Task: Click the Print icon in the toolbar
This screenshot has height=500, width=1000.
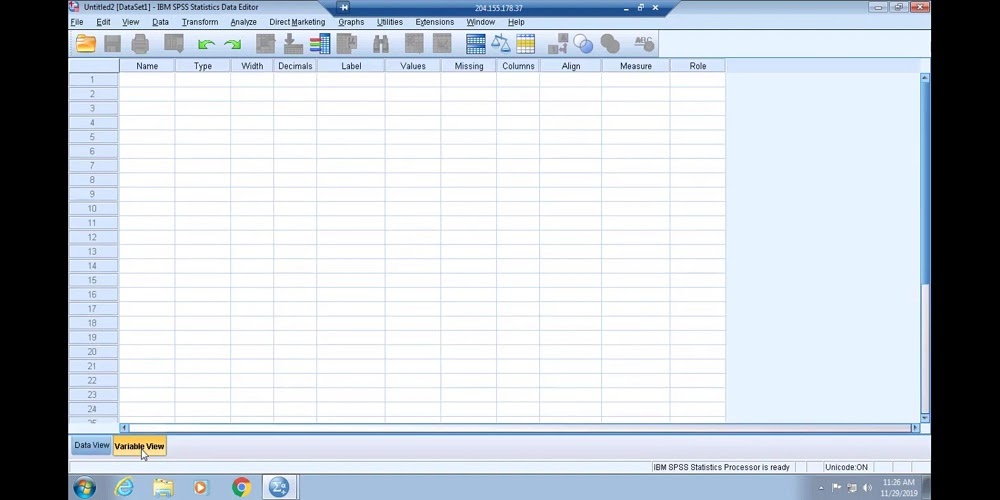Action: 140,44
